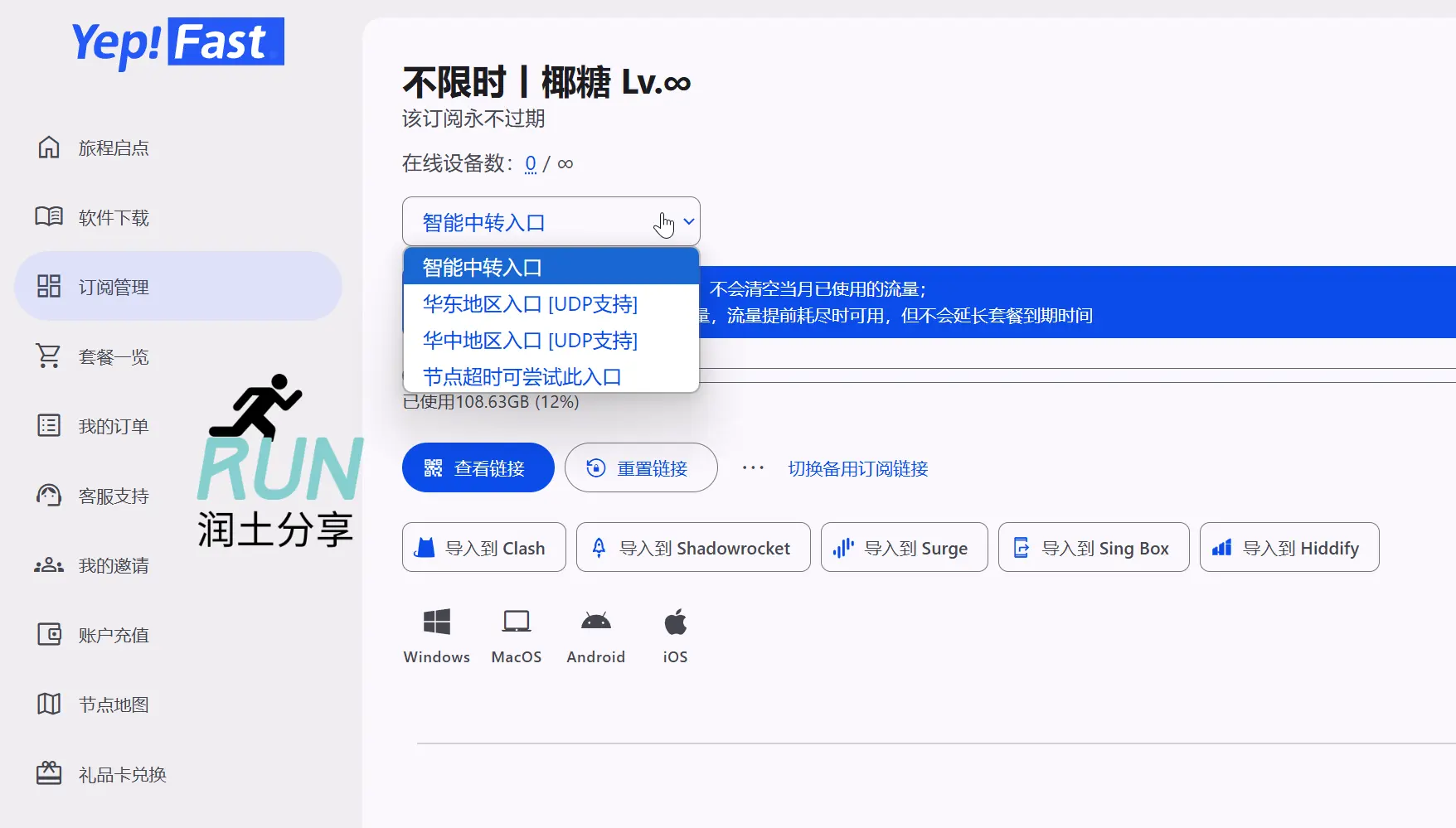Click the online devices count 0 link
1456x828 pixels.
[x=531, y=164]
